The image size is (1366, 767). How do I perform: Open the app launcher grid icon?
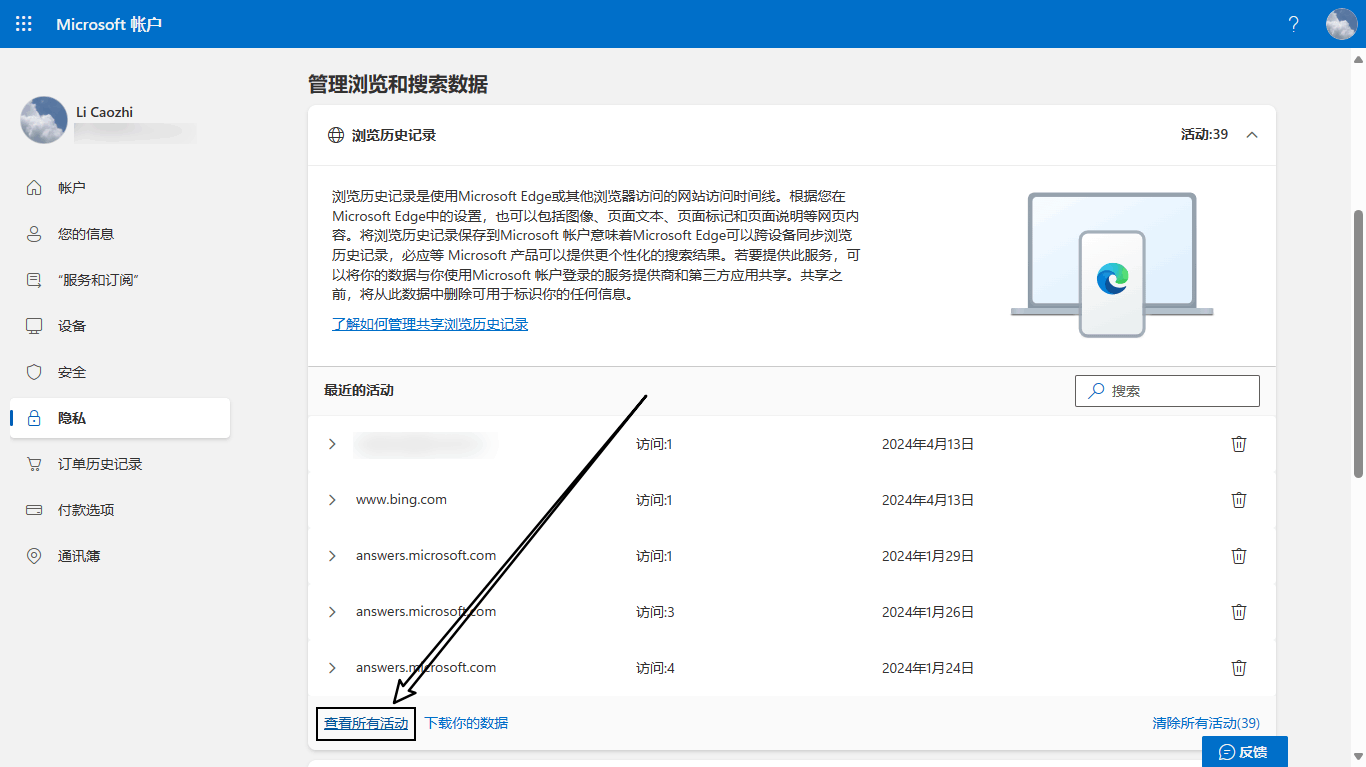click(x=24, y=24)
